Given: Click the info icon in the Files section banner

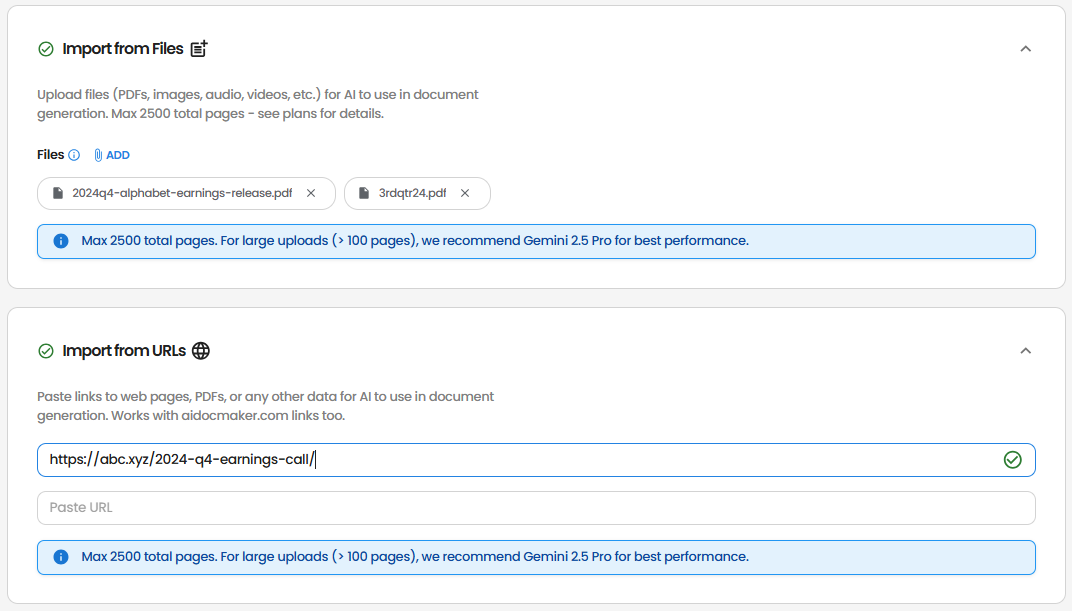Looking at the screenshot, I should pyautogui.click(x=61, y=241).
